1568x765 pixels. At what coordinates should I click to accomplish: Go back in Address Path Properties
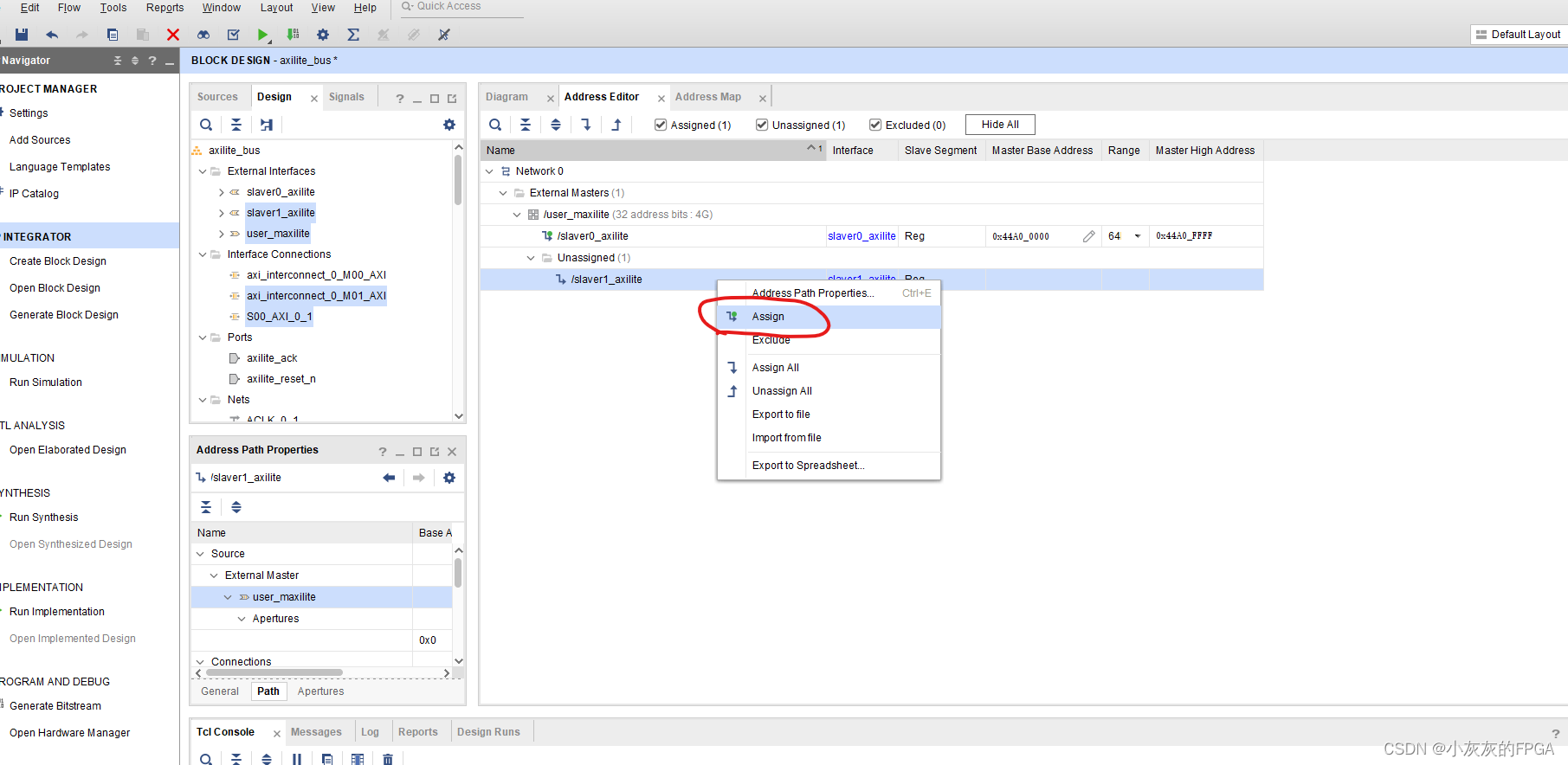pos(389,478)
